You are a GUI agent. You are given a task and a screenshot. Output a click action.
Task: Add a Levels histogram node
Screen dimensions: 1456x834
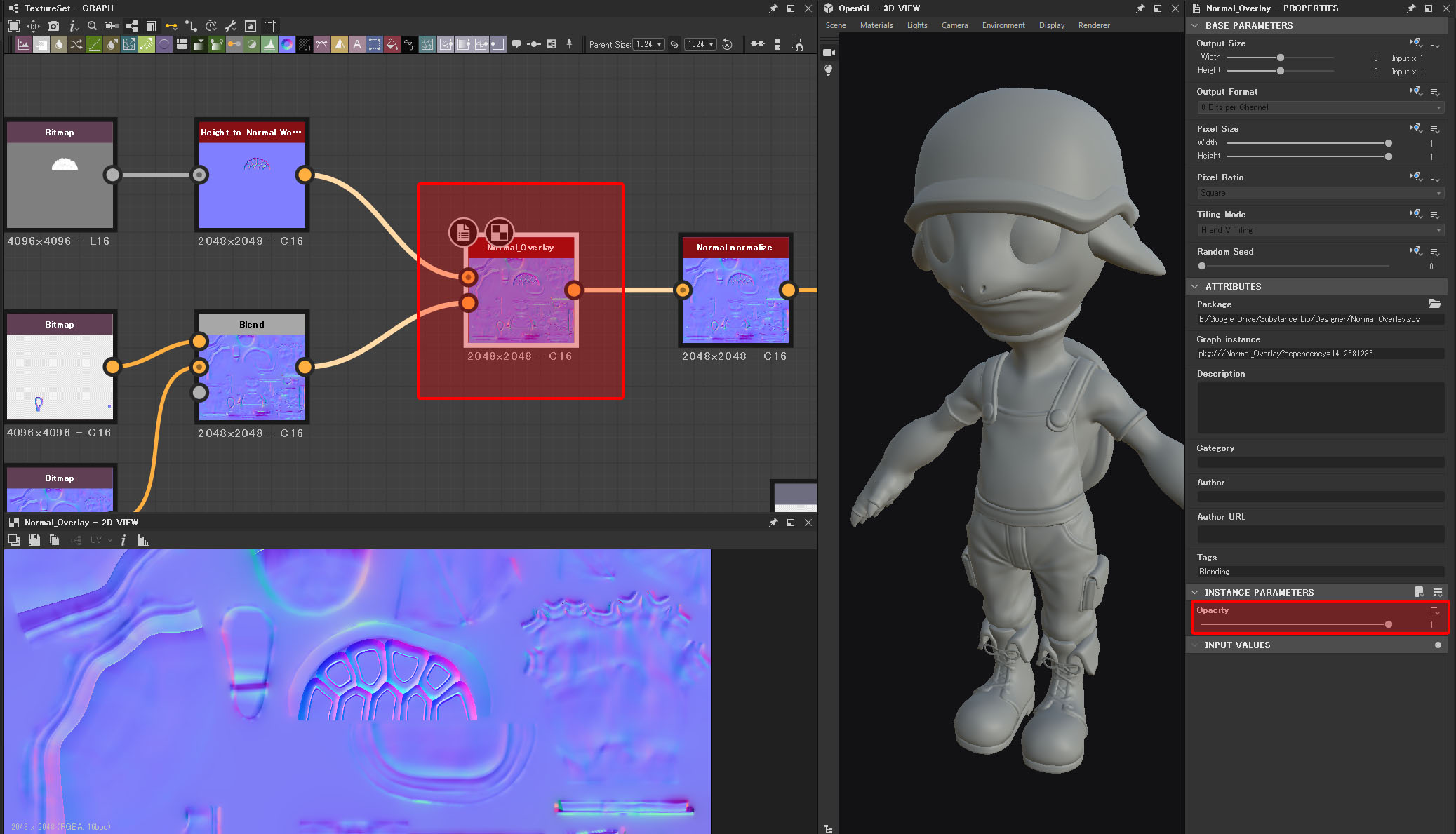[269, 44]
